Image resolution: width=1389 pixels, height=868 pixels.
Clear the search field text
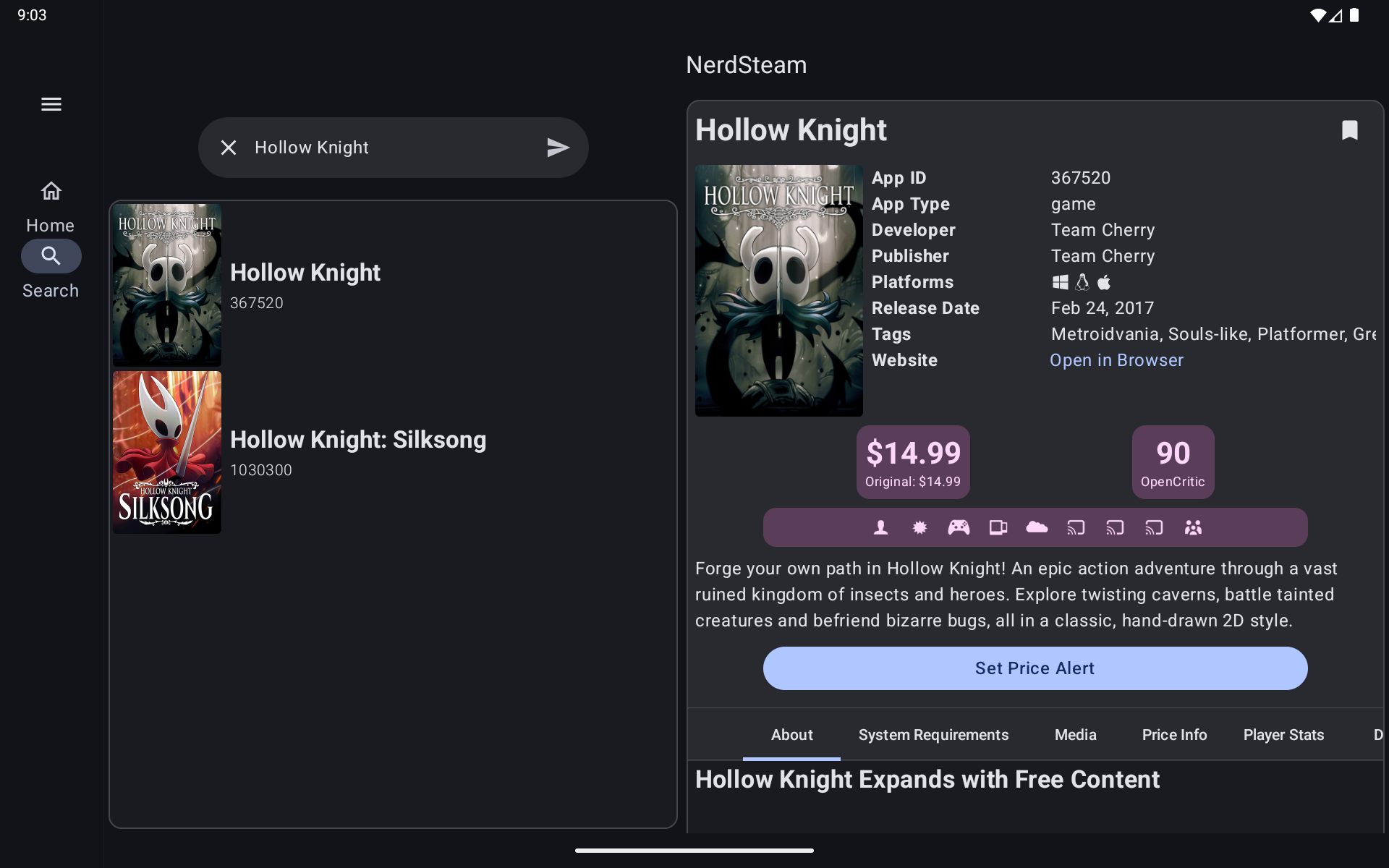229,148
